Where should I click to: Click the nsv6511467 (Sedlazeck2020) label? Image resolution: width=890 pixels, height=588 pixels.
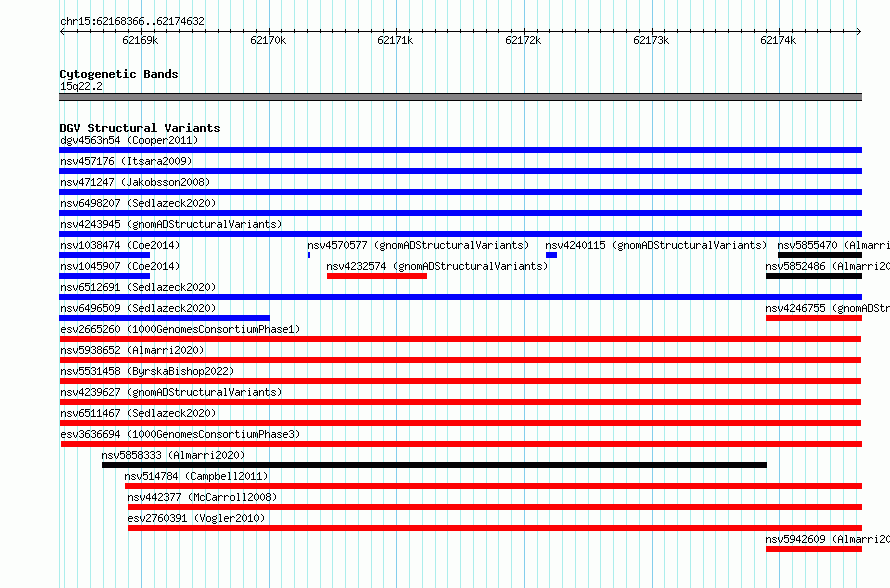138,413
